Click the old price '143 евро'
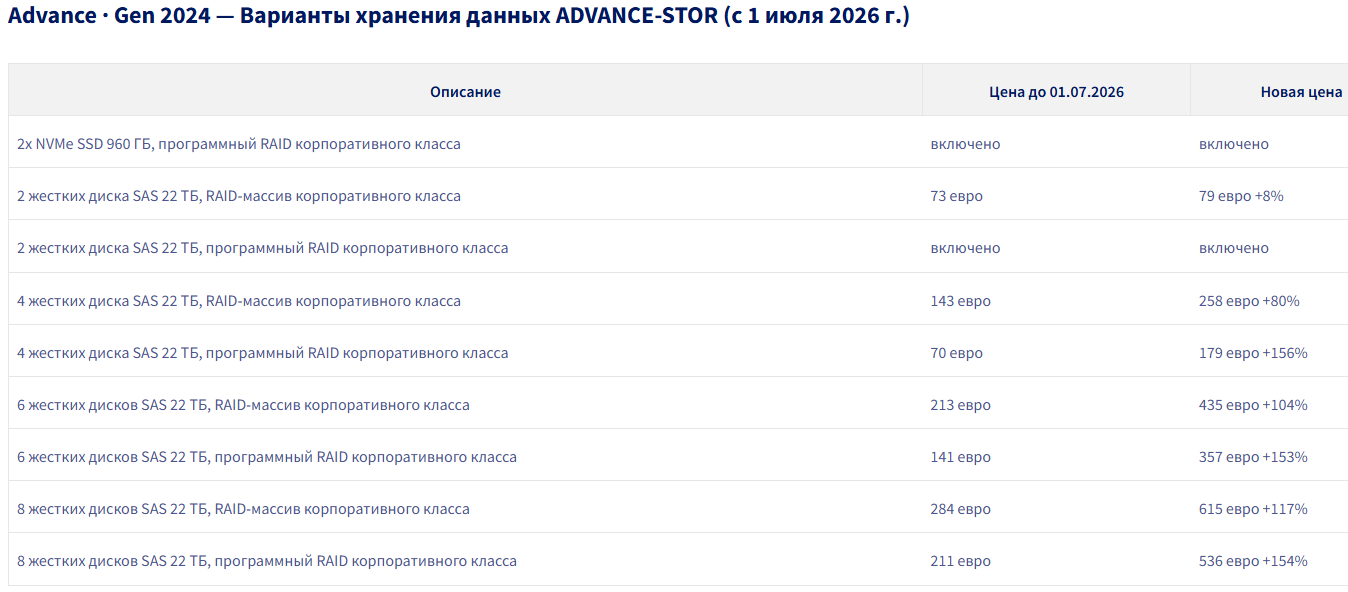 tap(960, 301)
